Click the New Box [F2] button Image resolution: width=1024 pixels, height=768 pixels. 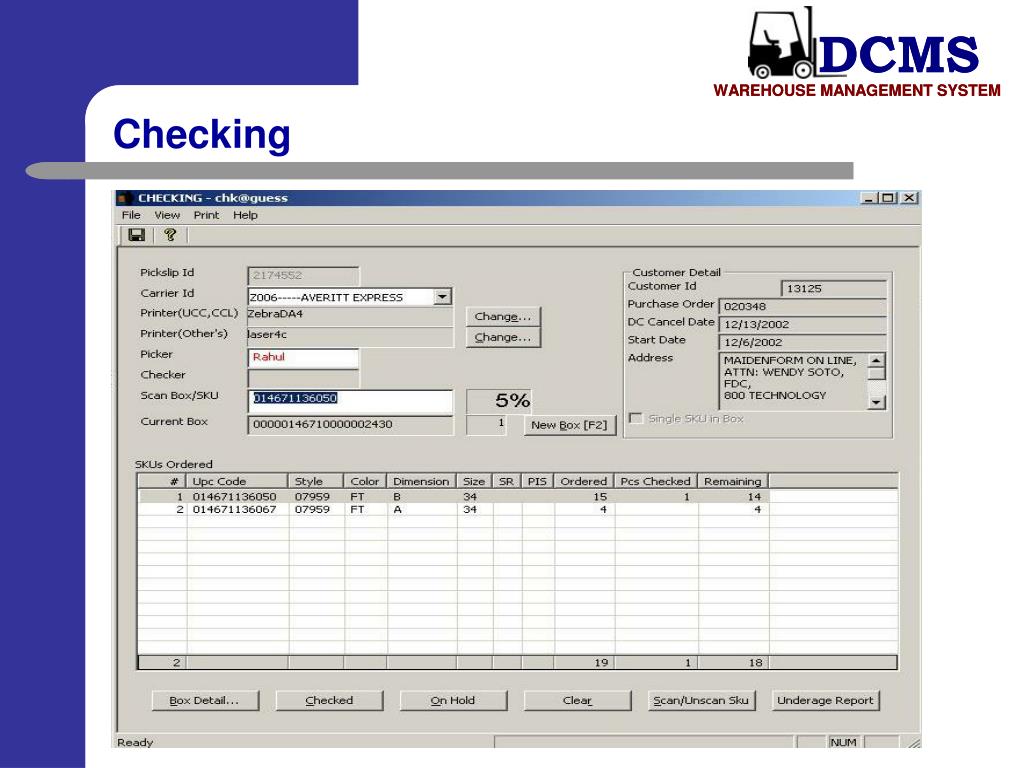point(569,425)
